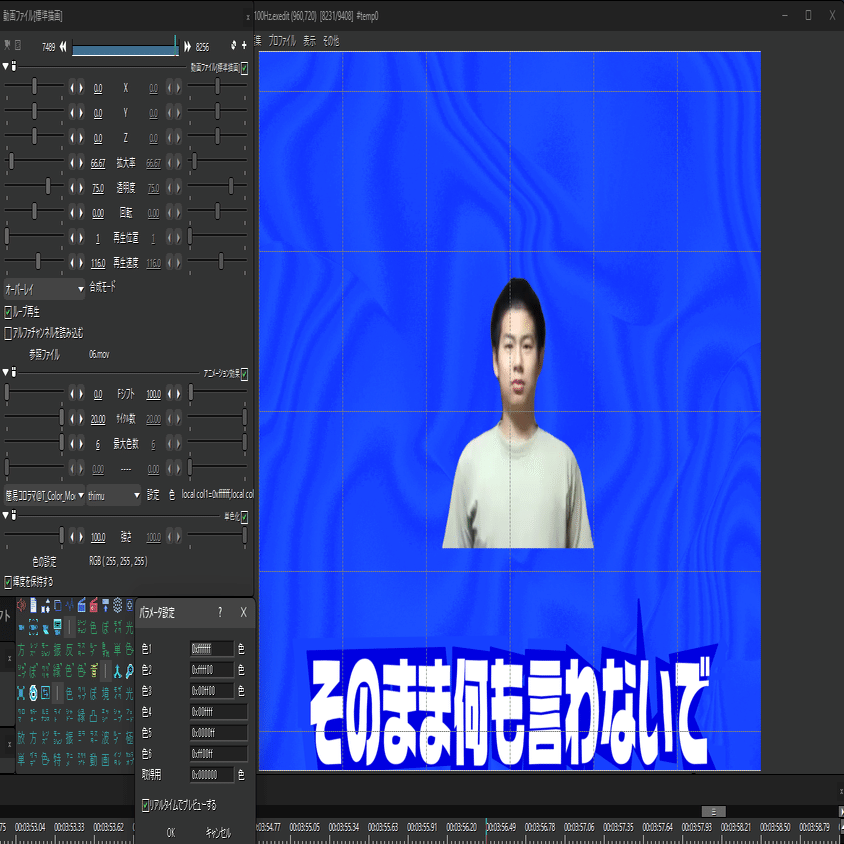Viewport: 844px width, 844px height.
Task: Select the cyan fork-shaped icon in palette
Action: (118, 671)
